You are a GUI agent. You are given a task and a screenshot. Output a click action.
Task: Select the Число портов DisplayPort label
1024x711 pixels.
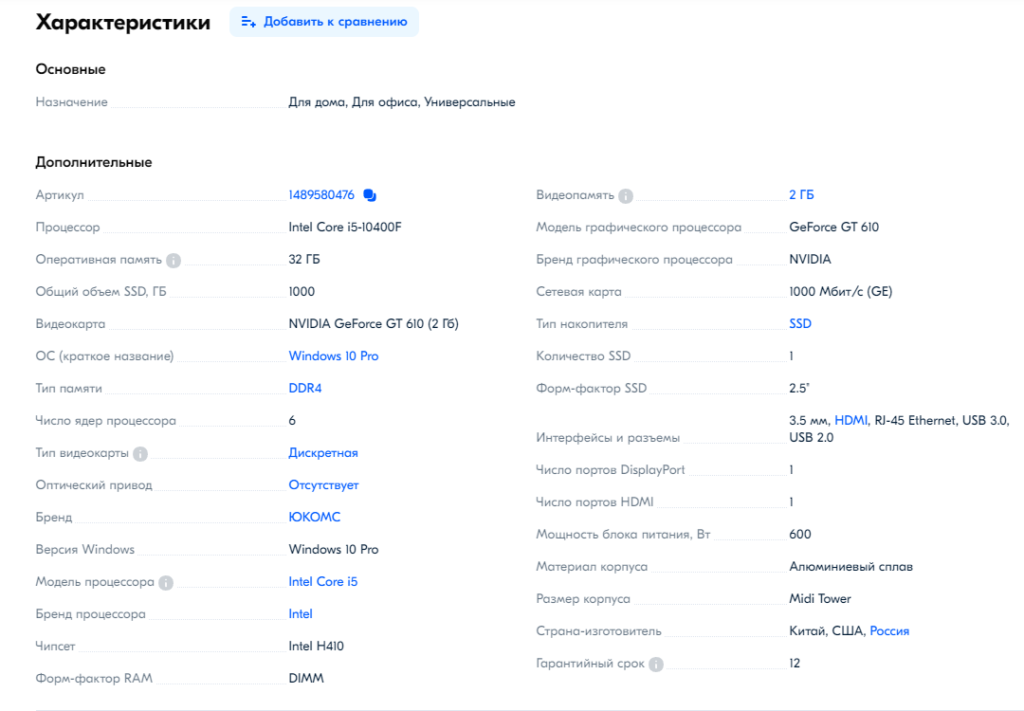pyautogui.click(x=611, y=469)
